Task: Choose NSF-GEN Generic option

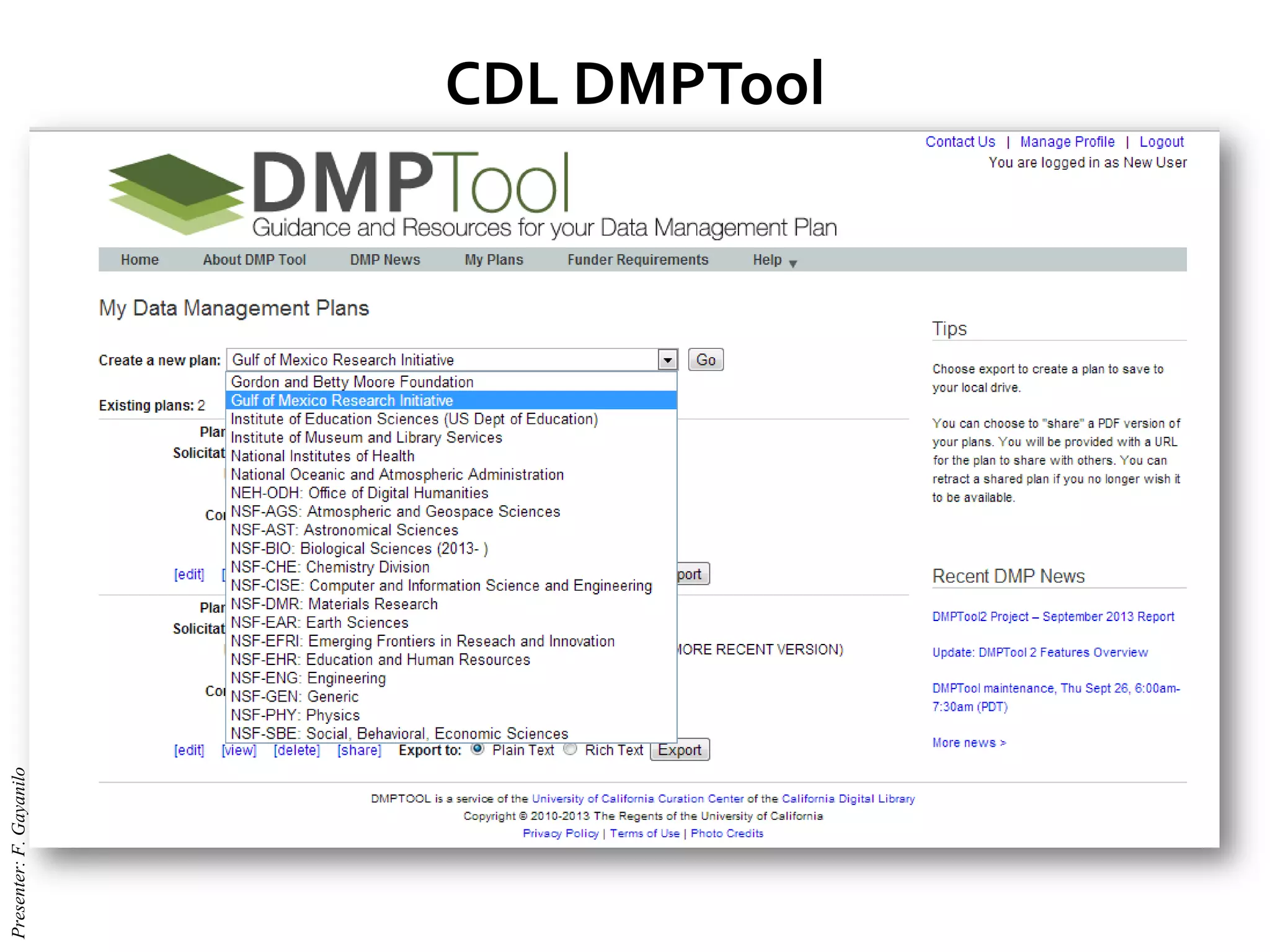Action: 451,697
